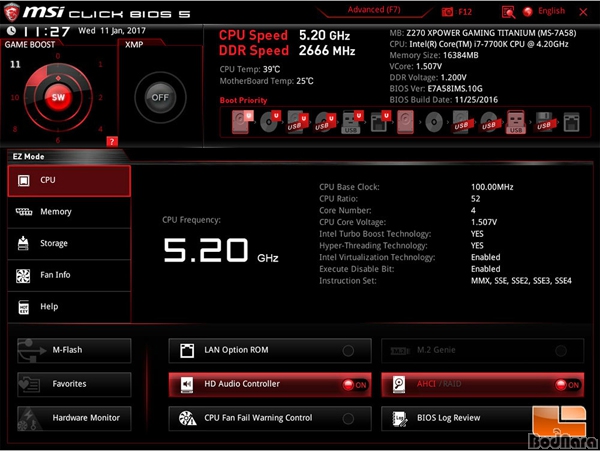The width and height of the screenshot is (600, 451).
Task: Click the CPU Fan Fail warning fan icon
Action: point(188,418)
